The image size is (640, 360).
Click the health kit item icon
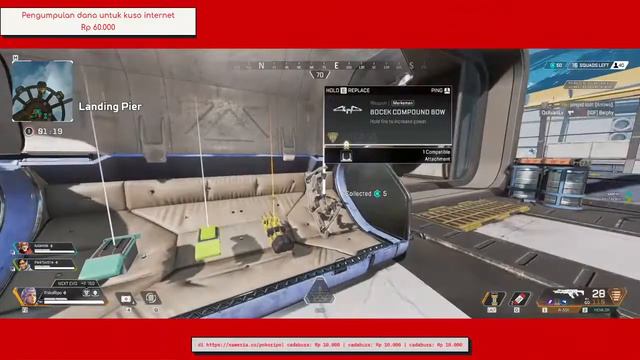[127, 299]
